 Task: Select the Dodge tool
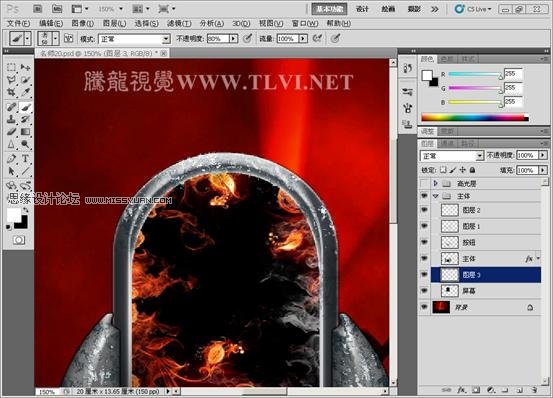(x=25, y=145)
